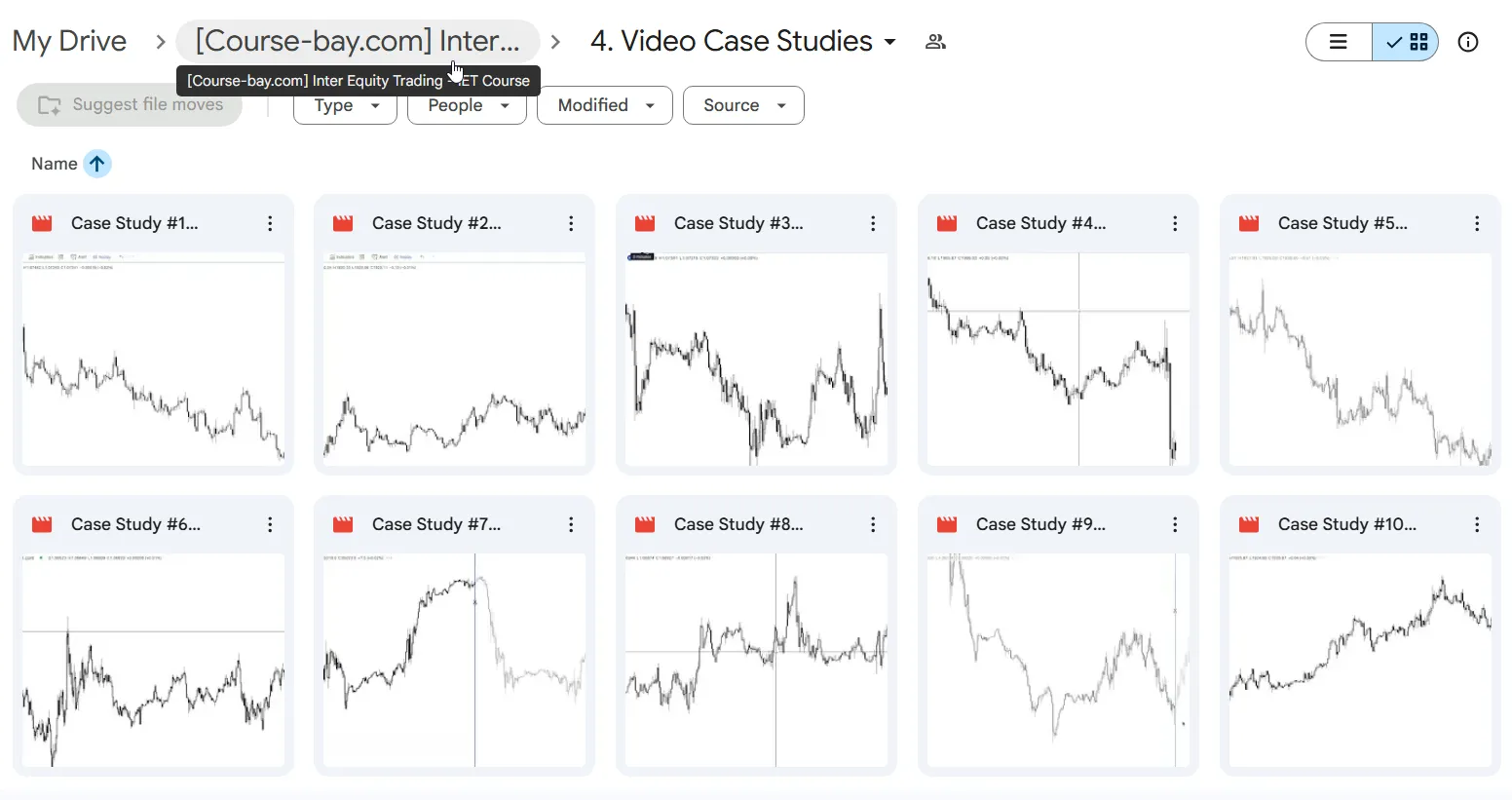Screen dimensions: 1512x800
Task: Open the People filter chip
Action: (x=467, y=105)
